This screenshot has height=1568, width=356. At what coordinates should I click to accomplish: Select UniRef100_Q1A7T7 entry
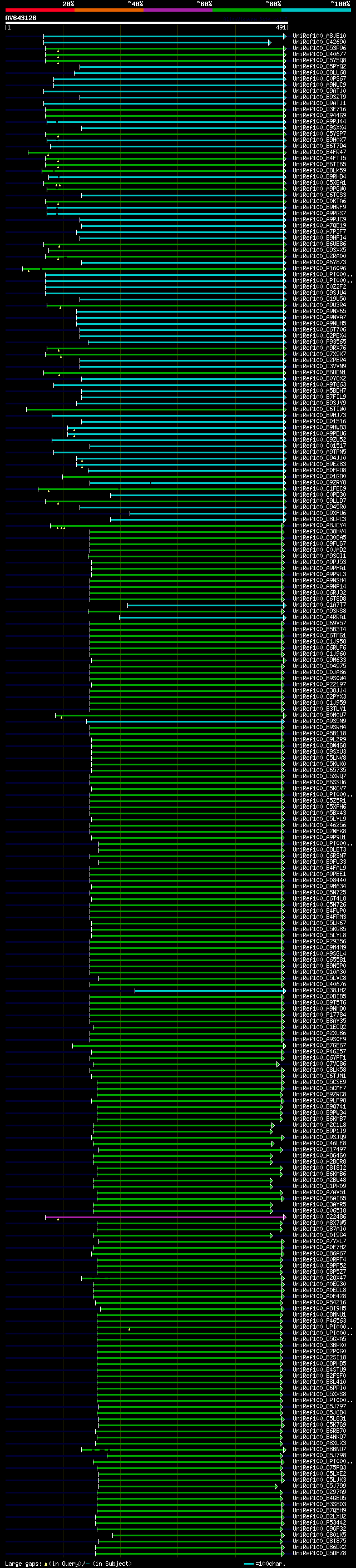(319, 606)
